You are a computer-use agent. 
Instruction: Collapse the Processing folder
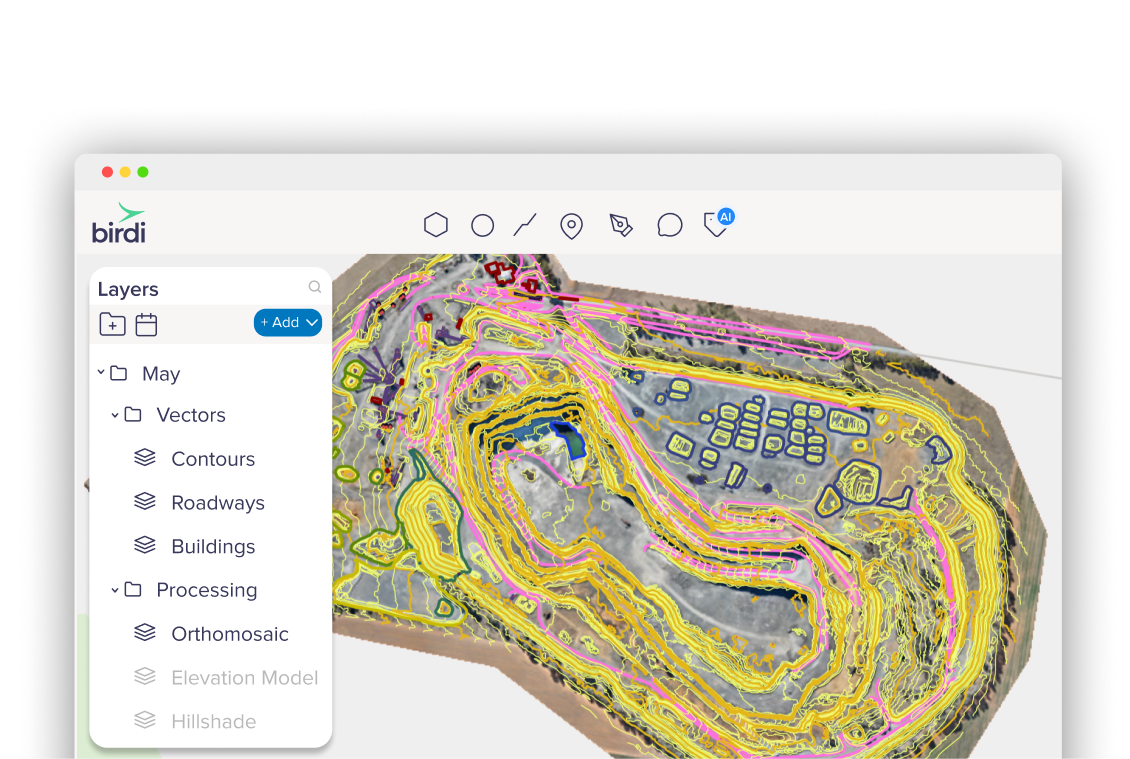[x=115, y=590]
